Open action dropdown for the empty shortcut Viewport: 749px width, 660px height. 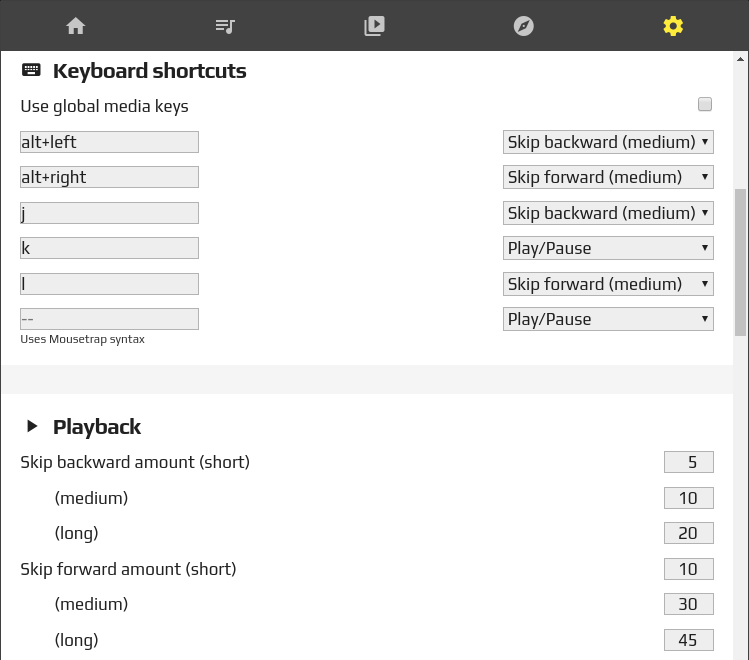pyautogui.click(x=608, y=319)
